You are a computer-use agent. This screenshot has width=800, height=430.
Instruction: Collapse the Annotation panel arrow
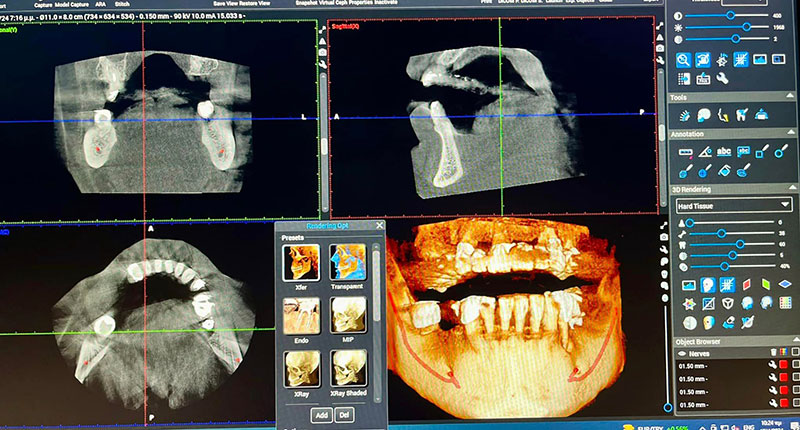790,133
